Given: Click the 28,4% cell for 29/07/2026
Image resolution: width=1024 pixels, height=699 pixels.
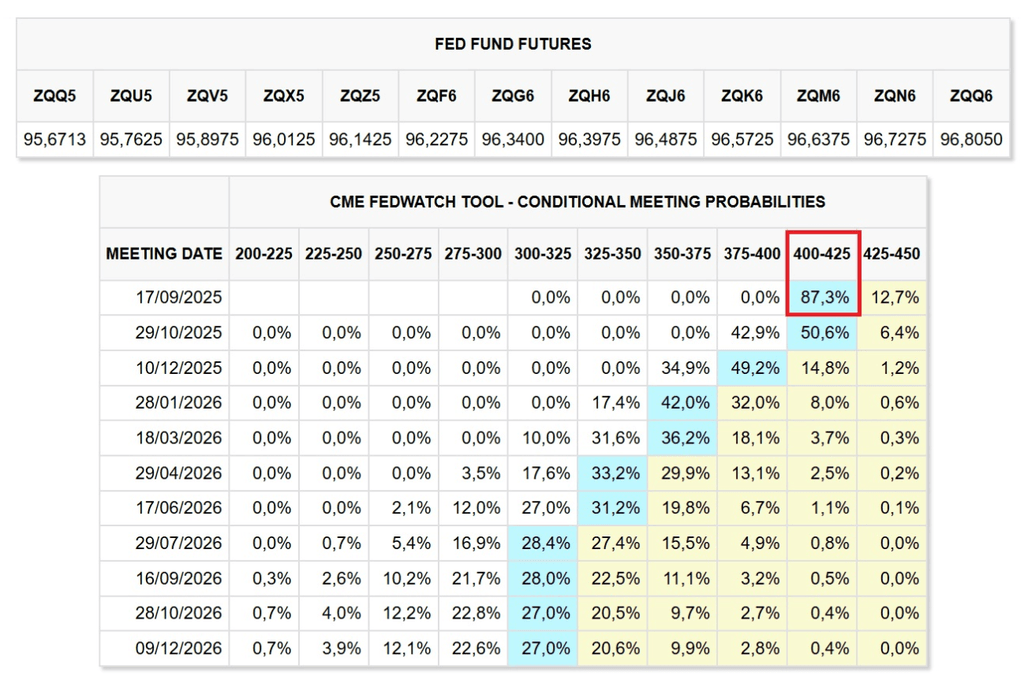Looking at the screenshot, I should point(542,543).
